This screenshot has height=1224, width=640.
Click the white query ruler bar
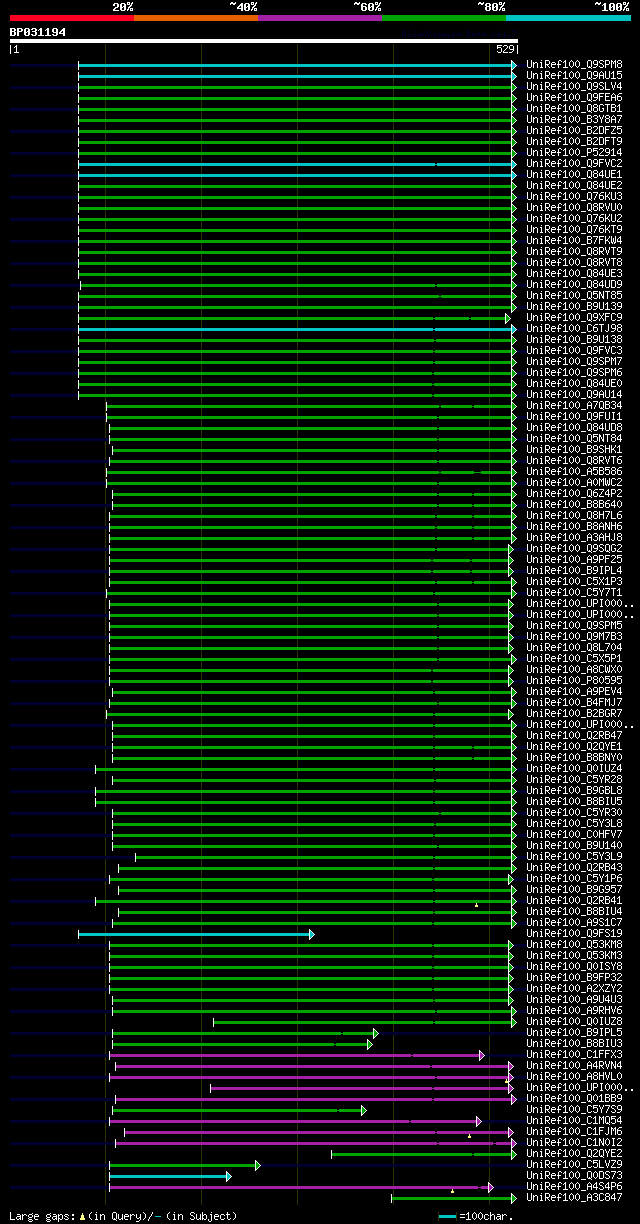point(264,41)
